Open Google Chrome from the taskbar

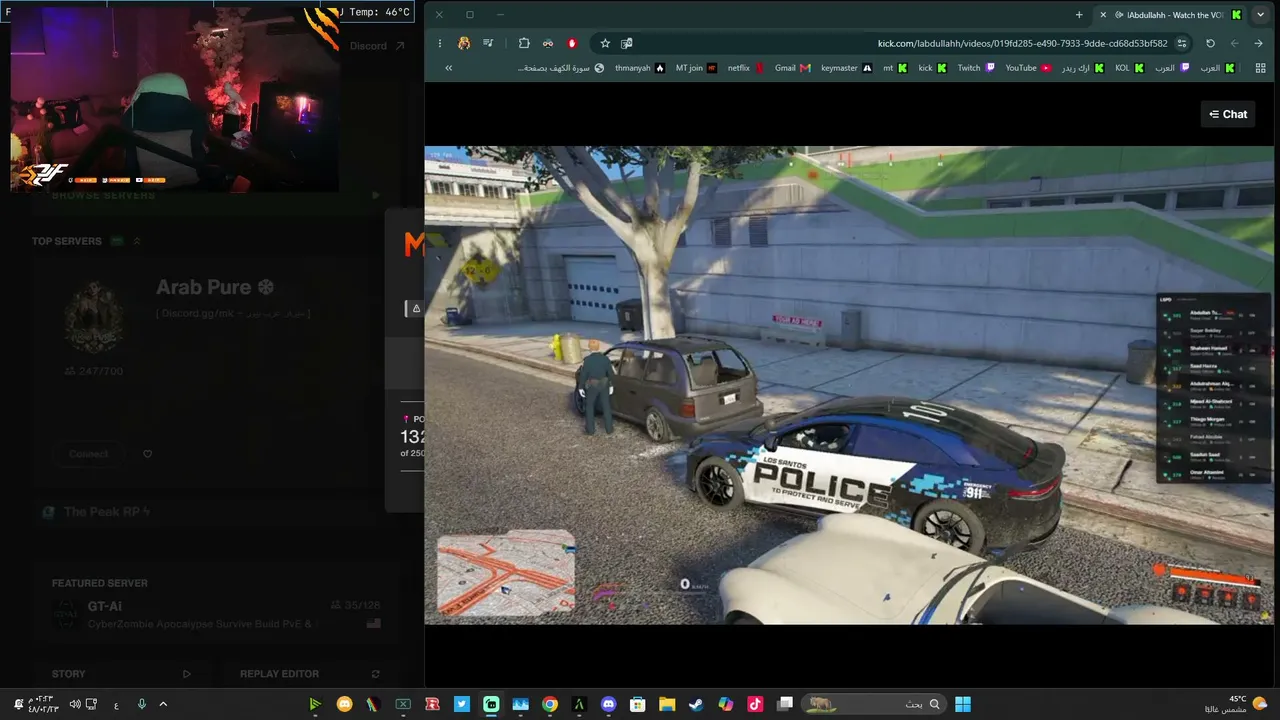point(550,704)
